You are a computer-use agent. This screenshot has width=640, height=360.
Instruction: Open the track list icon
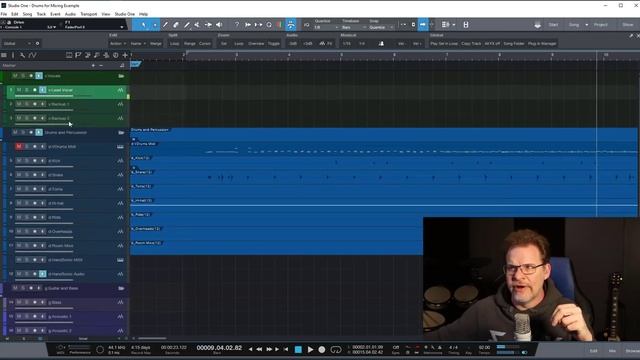point(4,55)
